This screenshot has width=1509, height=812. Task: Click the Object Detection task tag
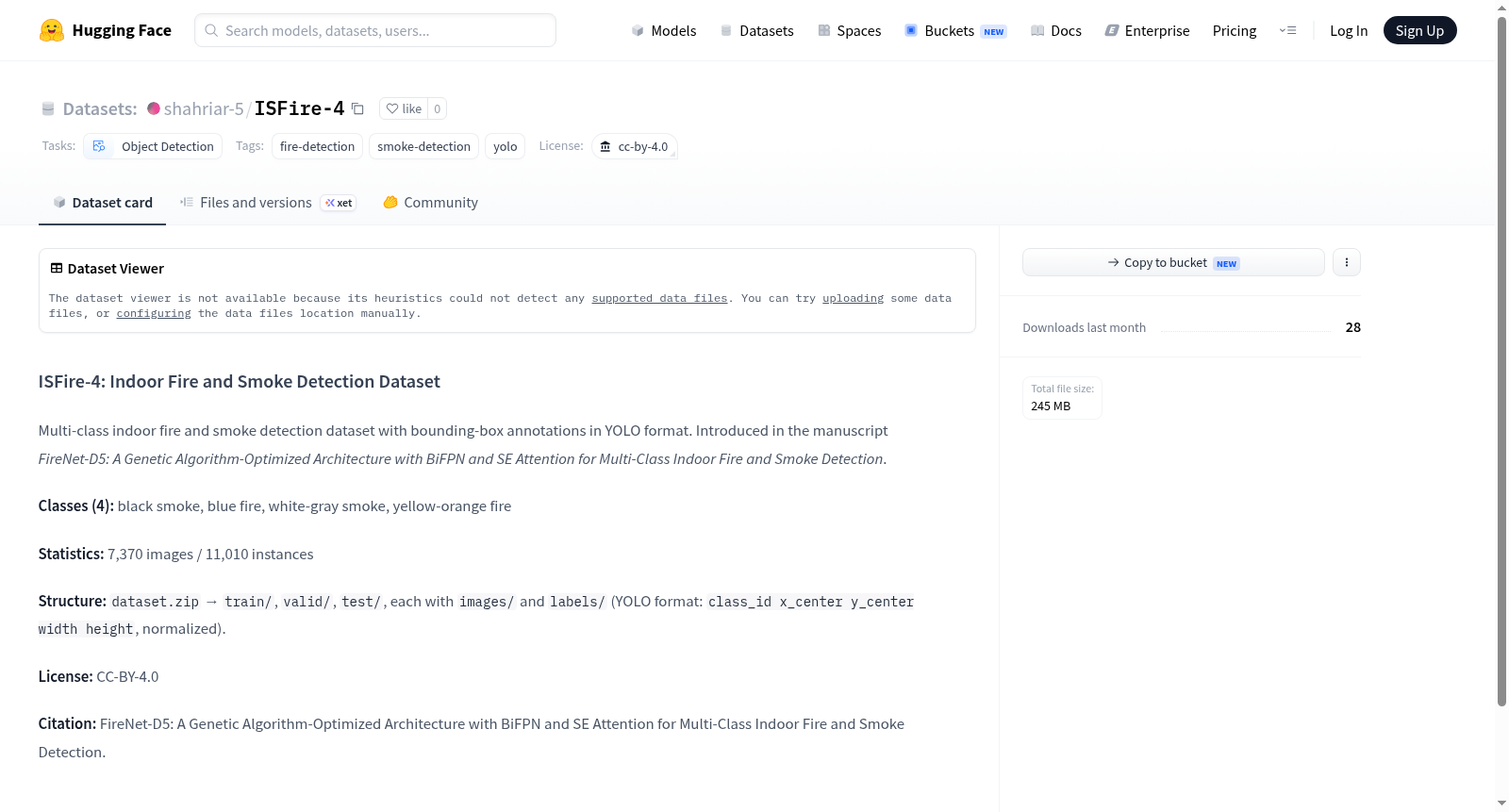point(153,146)
